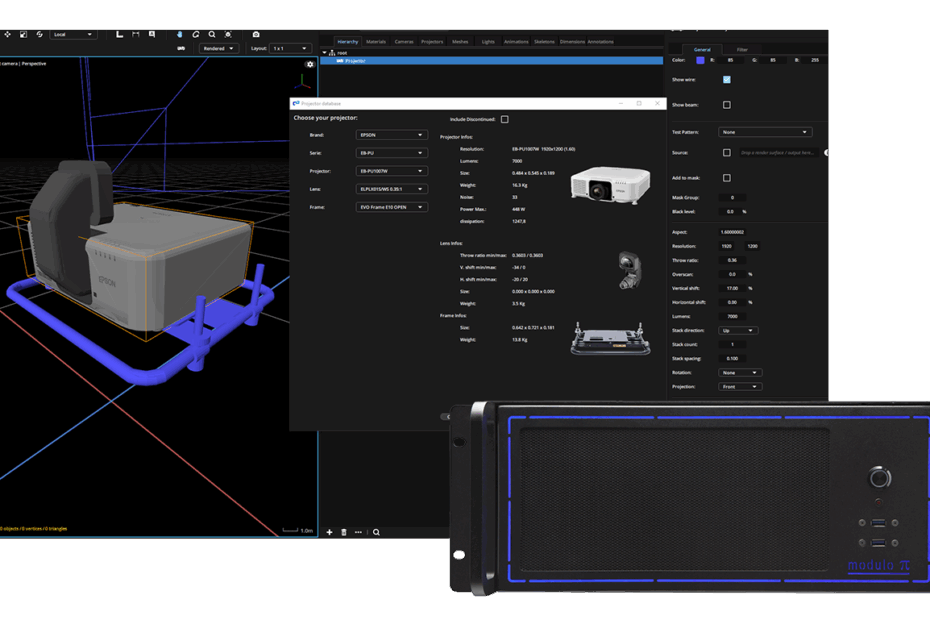Open the Rendered display mode dropdown
This screenshot has width=930, height=620.
pos(218,48)
